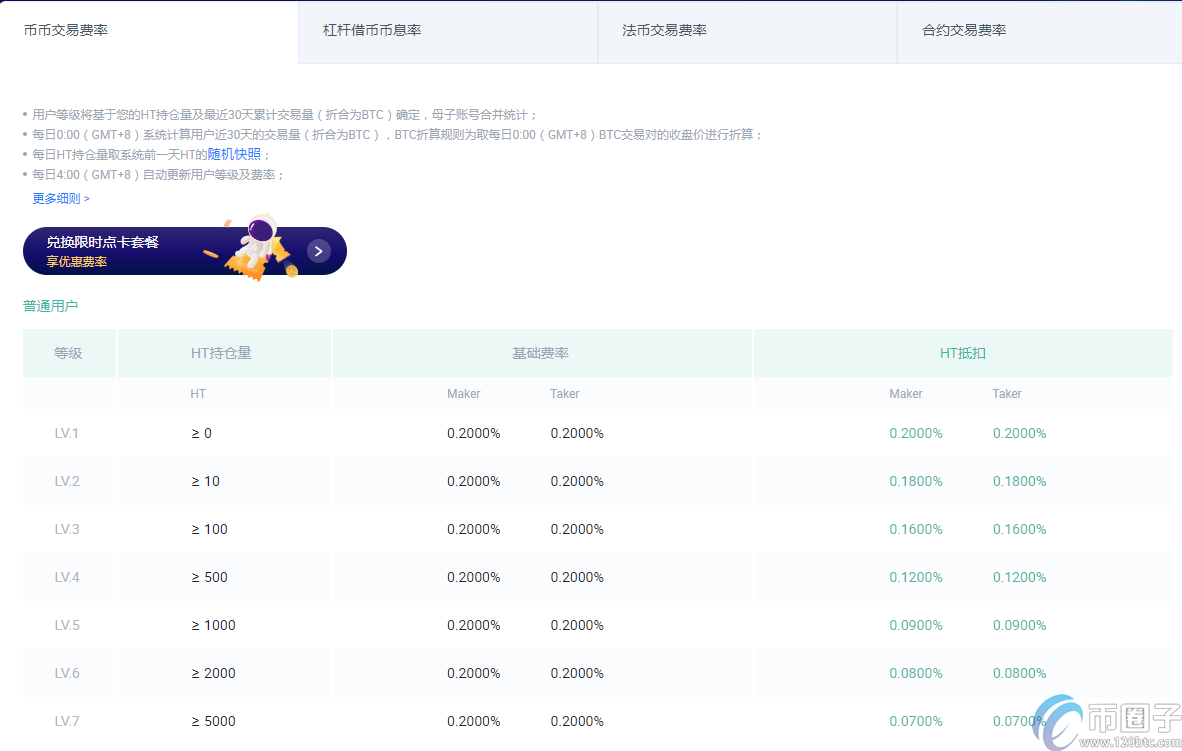Select the LV.1 fee tier row
The image size is (1182, 751).
click(400, 433)
